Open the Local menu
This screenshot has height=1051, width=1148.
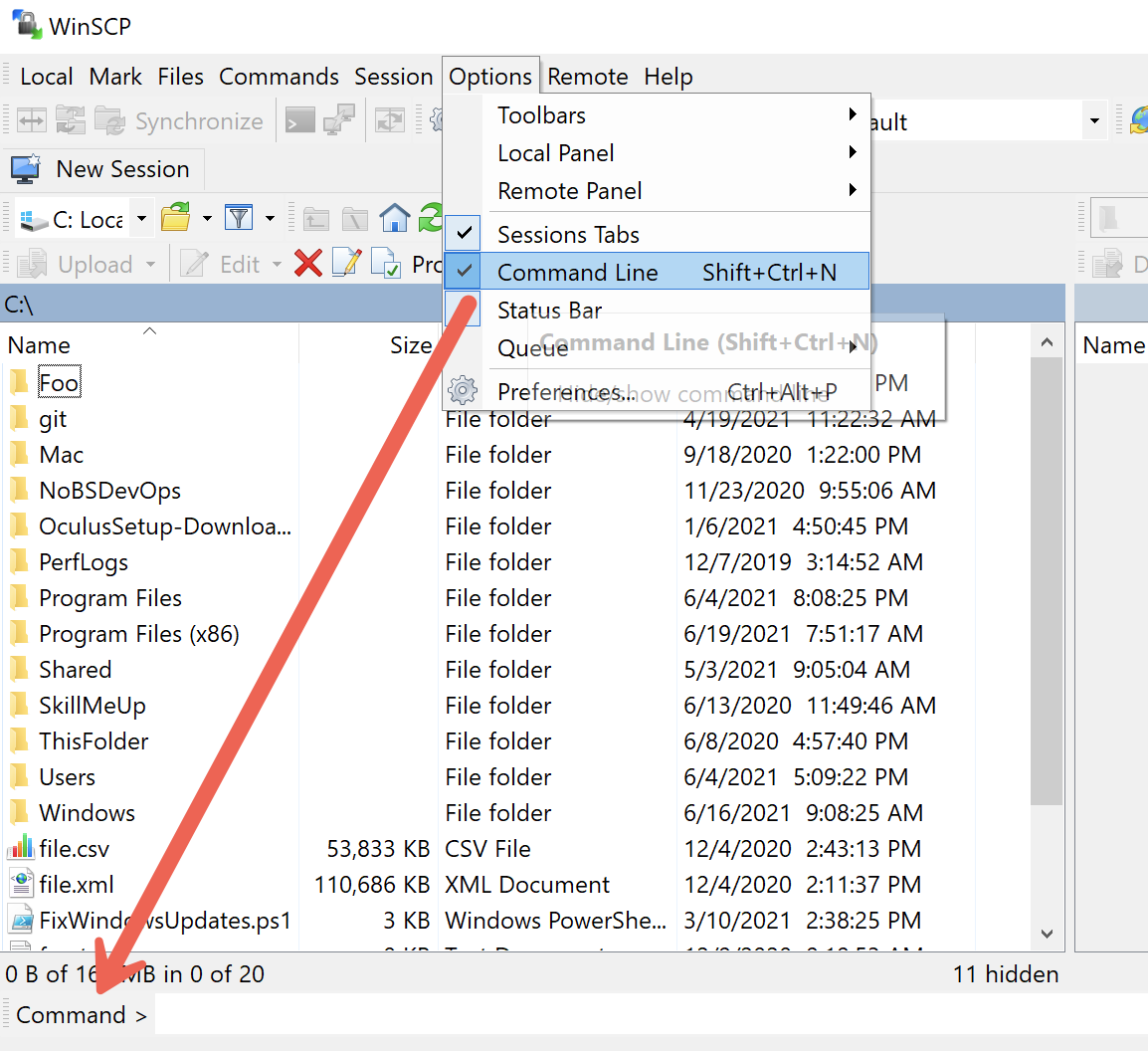(46, 77)
